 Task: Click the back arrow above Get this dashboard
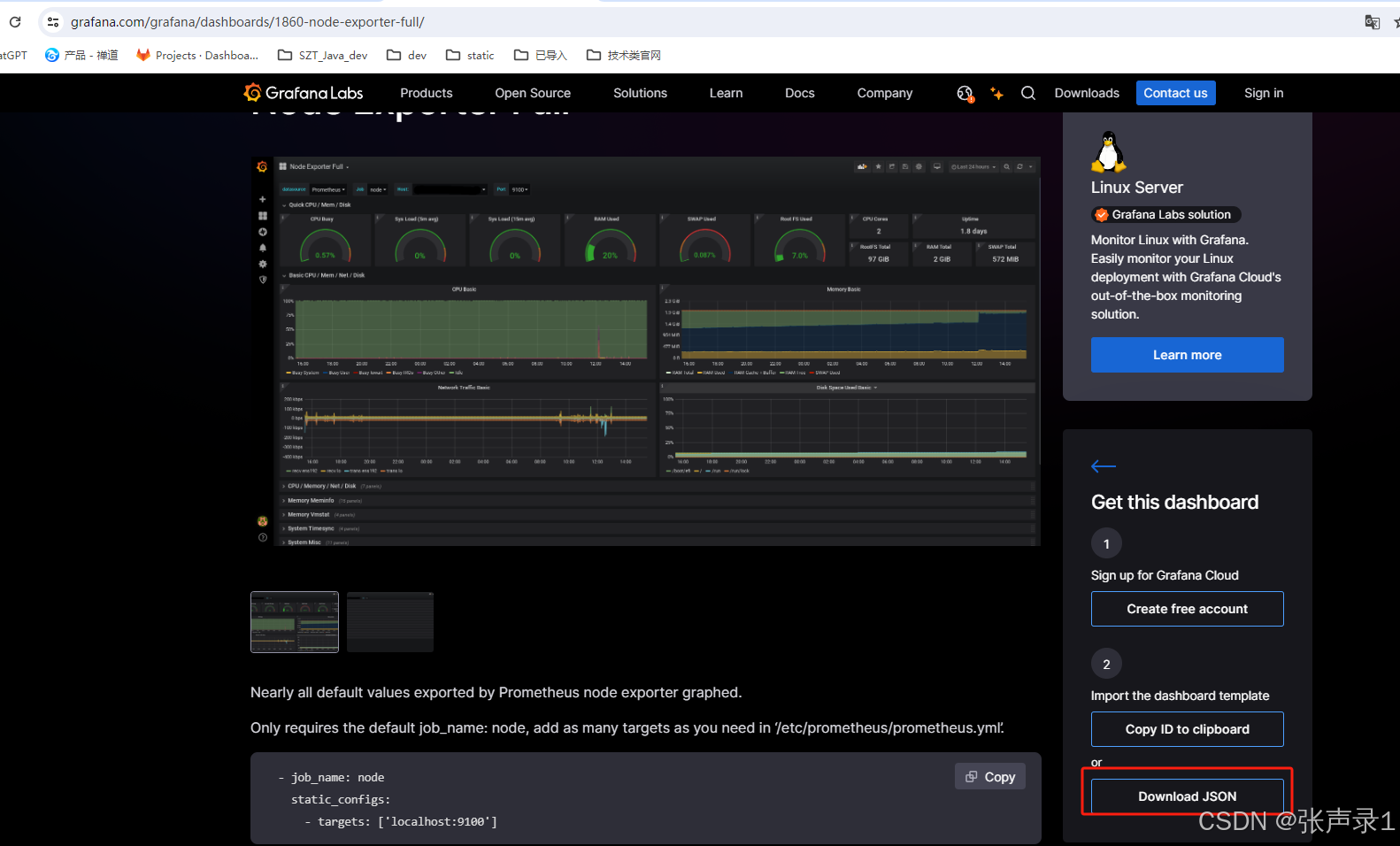tap(1104, 466)
